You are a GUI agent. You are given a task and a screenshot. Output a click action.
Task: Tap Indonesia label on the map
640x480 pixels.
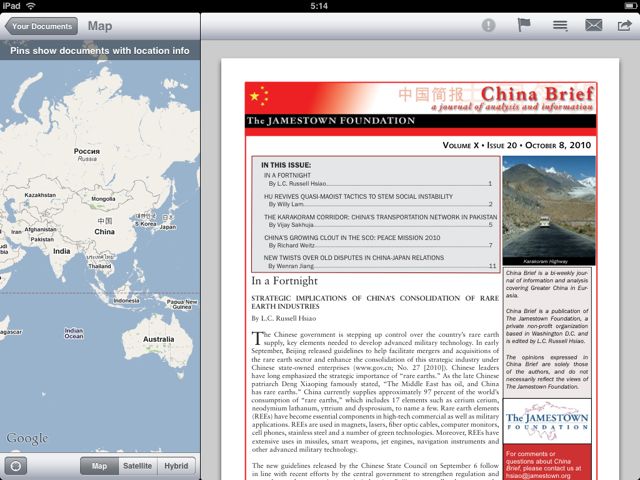point(127,300)
